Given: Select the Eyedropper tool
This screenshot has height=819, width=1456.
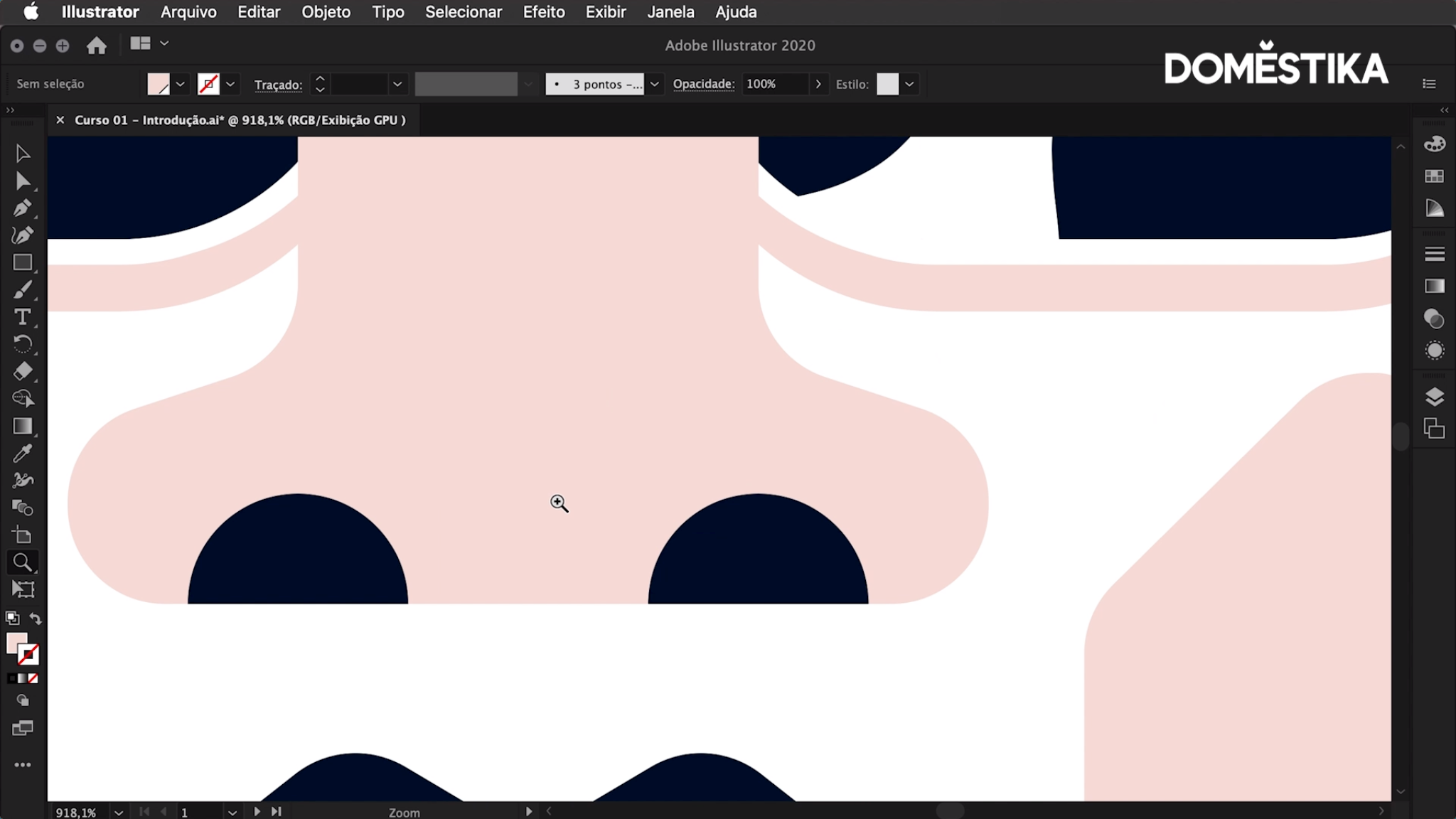Looking at the screenshot, I should pyautogui.click(x=22, y=454).
